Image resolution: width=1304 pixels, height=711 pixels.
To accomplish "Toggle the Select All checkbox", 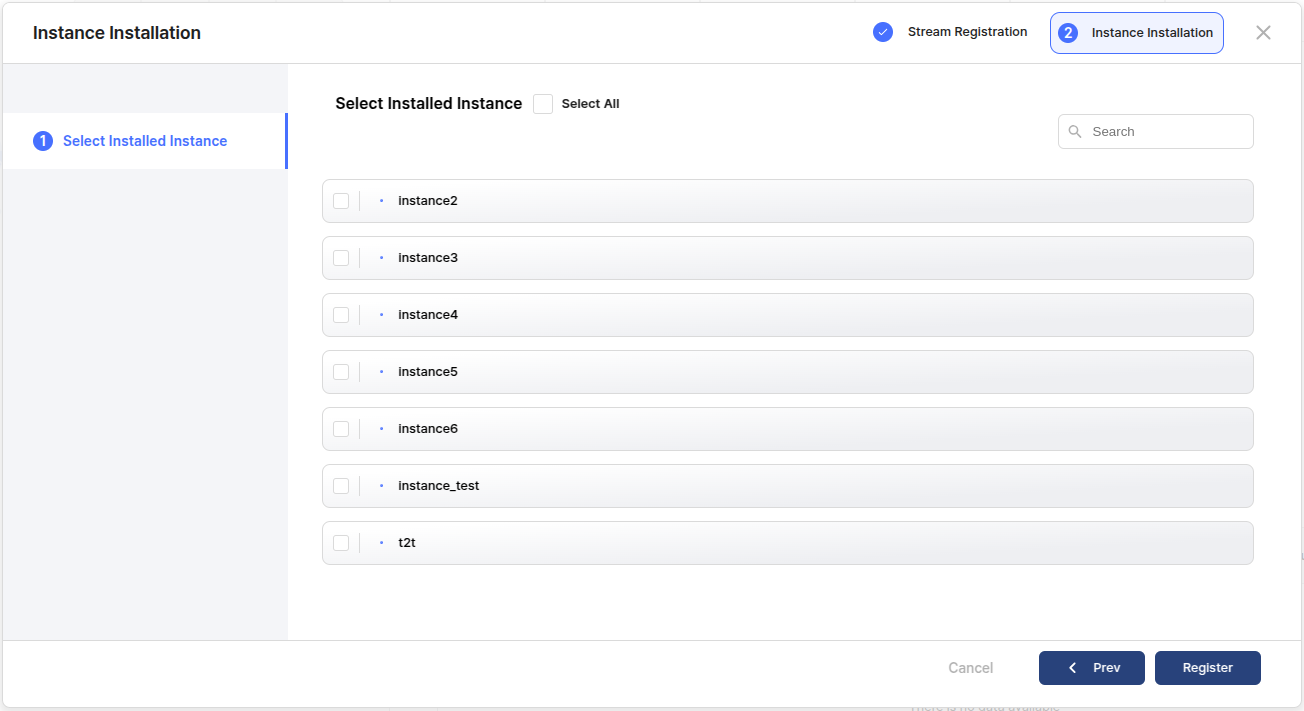I will coord(543,104).
